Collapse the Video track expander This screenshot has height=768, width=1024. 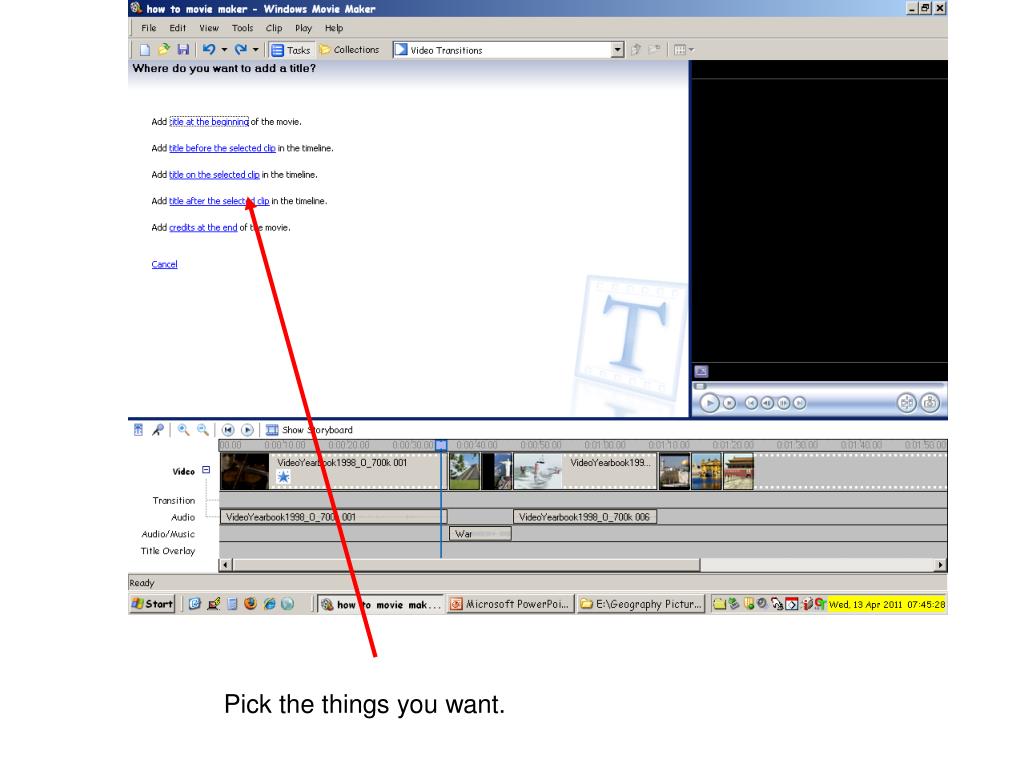pos(206,470)
